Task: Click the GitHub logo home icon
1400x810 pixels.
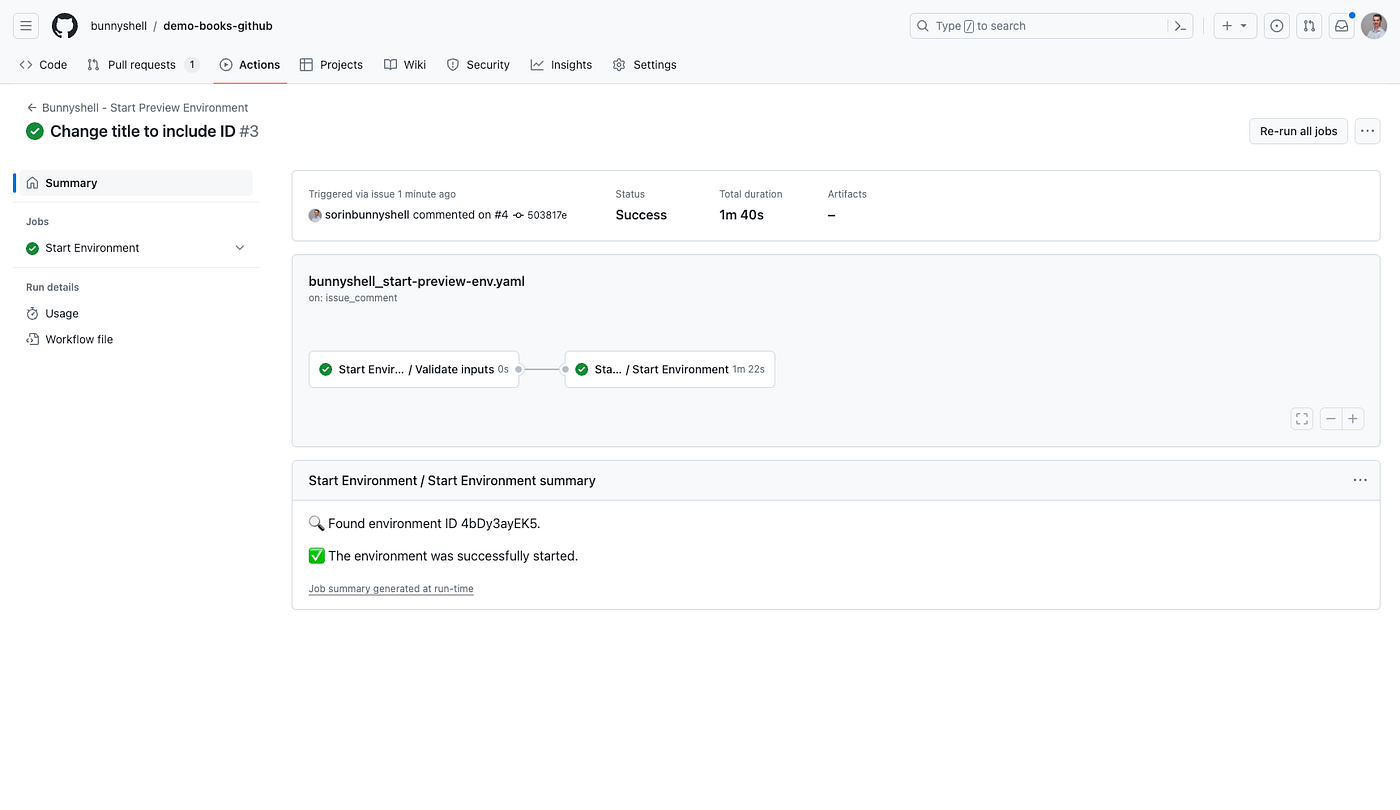Action: (x=65, y=26)
